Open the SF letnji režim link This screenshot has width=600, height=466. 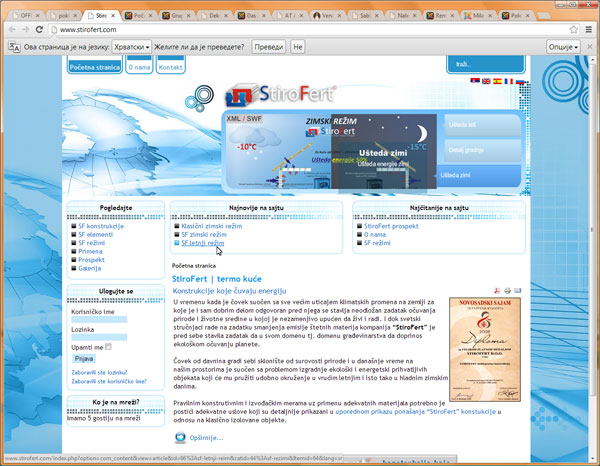pos(202,243)
